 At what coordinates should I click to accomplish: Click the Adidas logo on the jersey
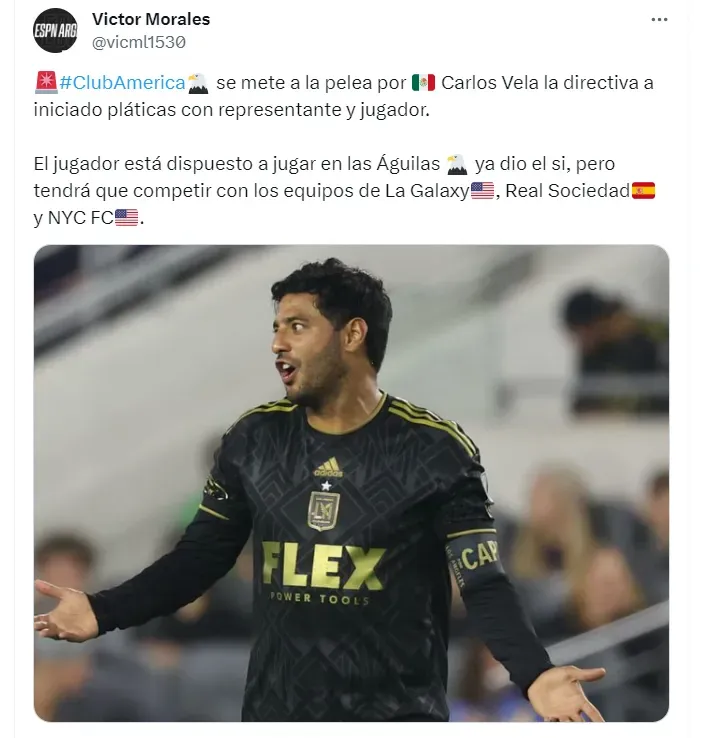[x=328, y=467]
